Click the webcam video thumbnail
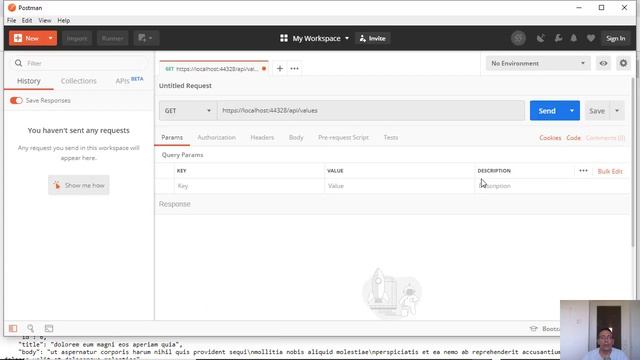The height and width of the screenshot is (360, 640). (600, 330)
